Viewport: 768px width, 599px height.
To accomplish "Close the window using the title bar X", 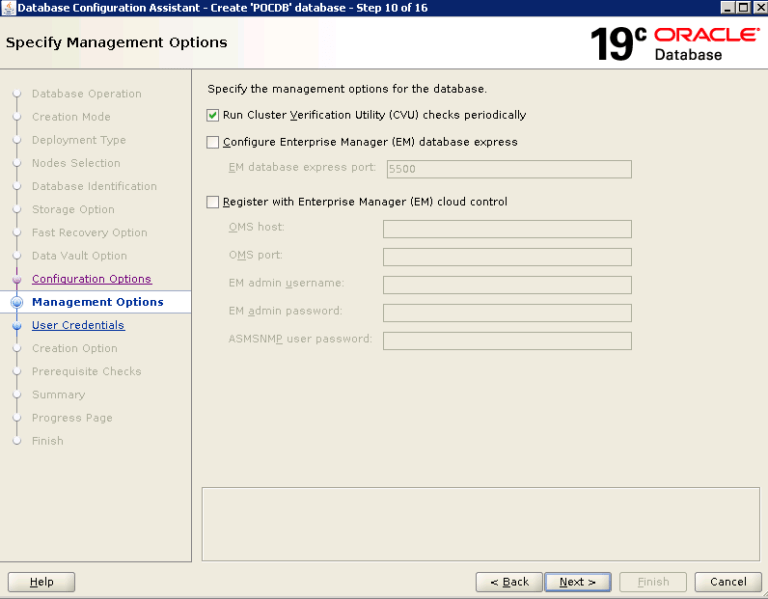I will coord(757,8).
